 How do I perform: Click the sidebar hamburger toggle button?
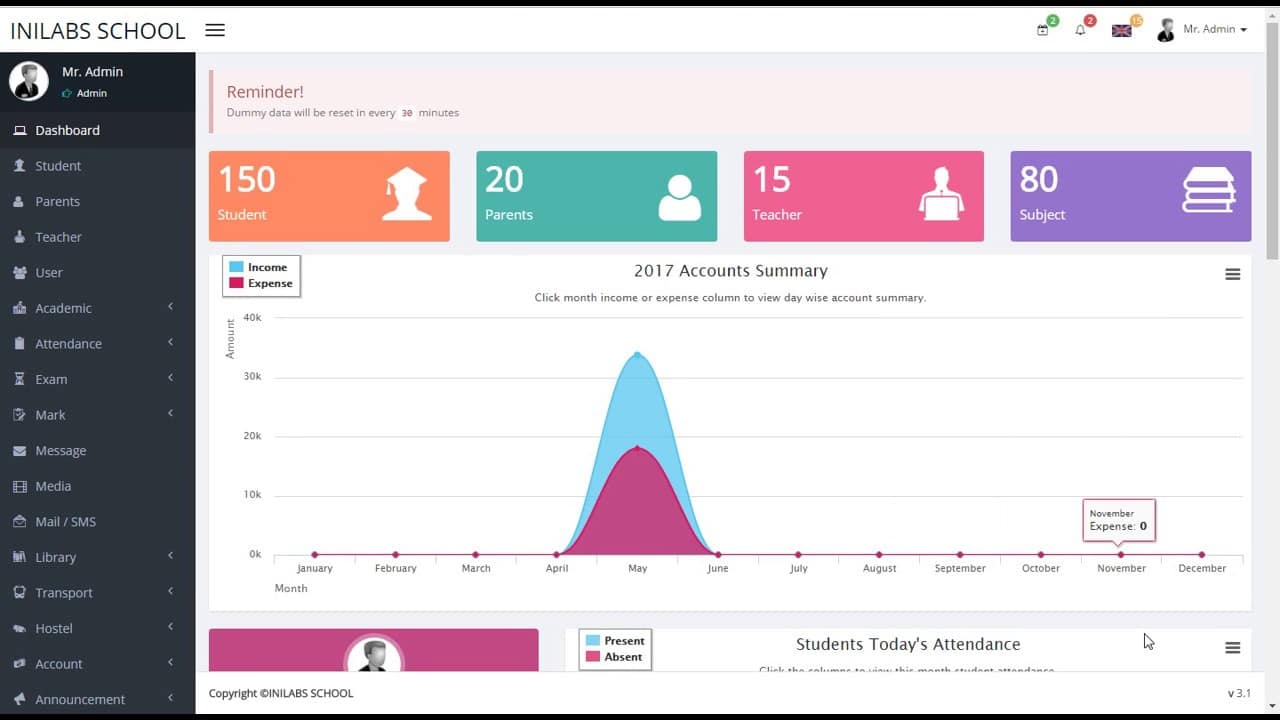[x=214, y=30]
